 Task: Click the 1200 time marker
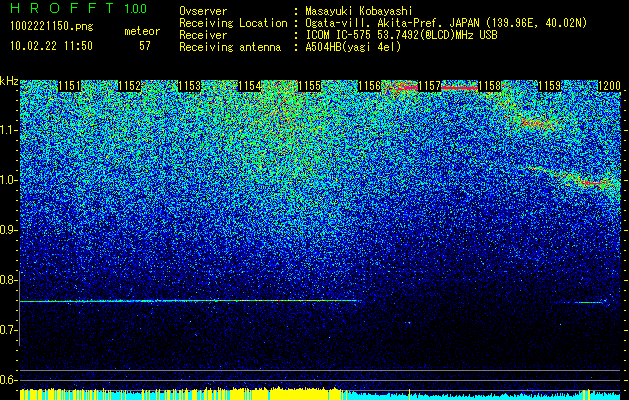click(609, 86)
